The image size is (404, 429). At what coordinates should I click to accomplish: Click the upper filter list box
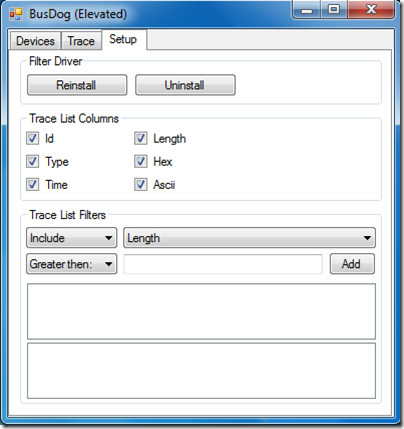tap(201, 311)
